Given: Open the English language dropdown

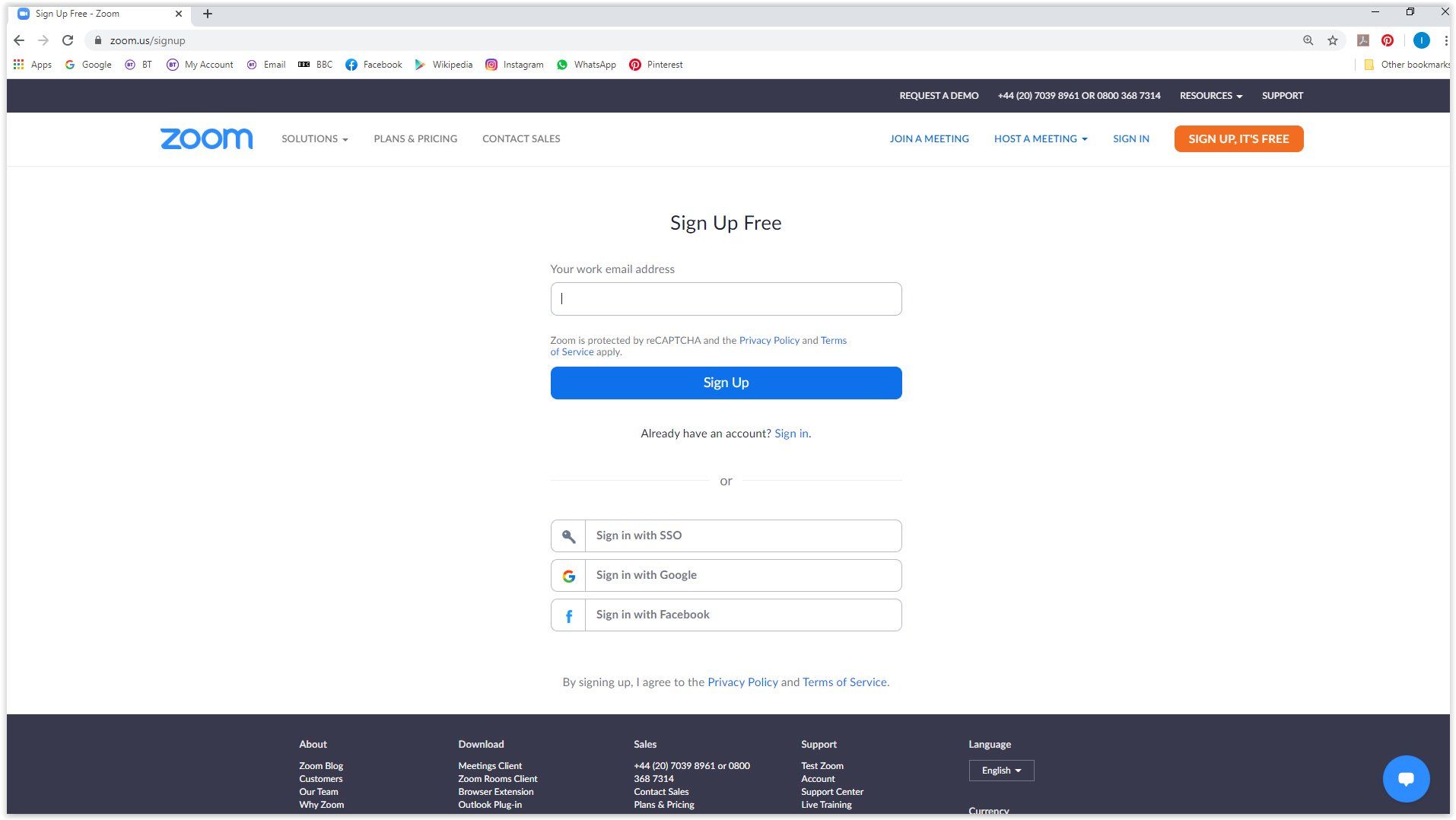Looking at the screenshot, I should [1001, 771].
